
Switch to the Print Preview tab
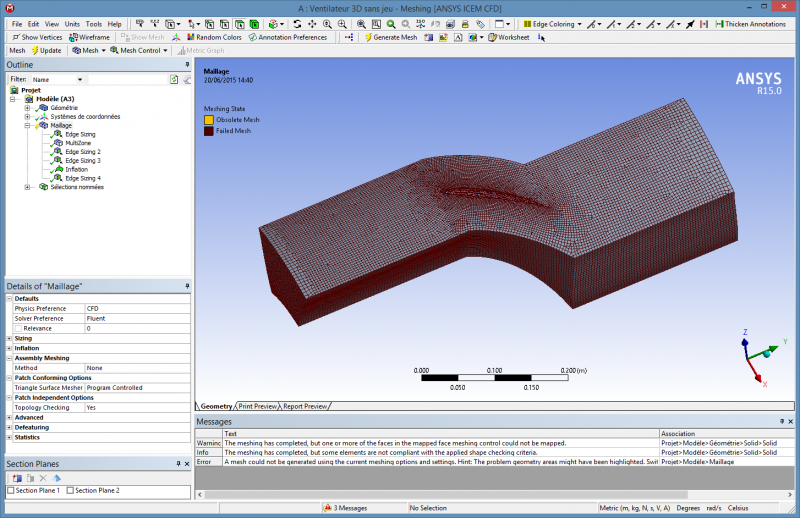coord(257,406)
